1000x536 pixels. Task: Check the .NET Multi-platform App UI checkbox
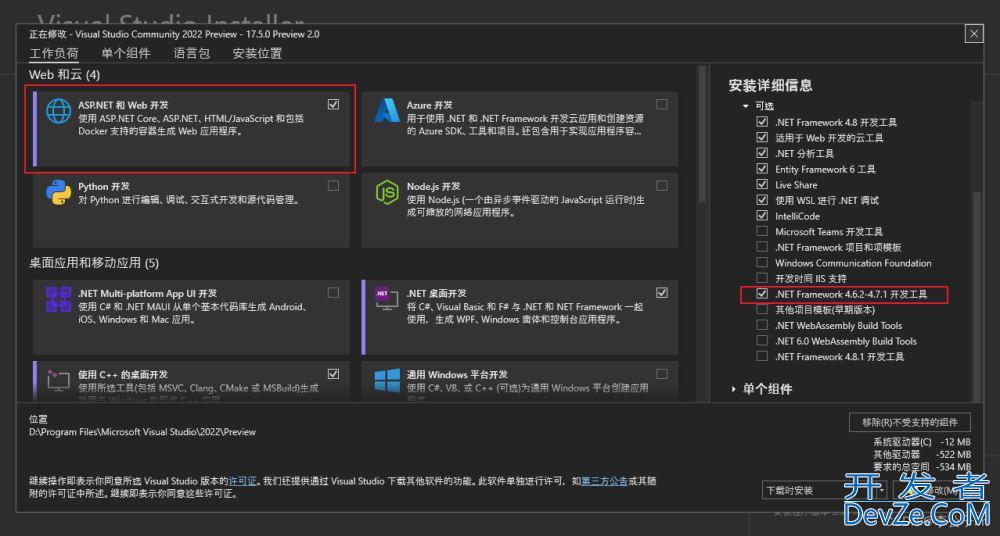coord(334,292)
